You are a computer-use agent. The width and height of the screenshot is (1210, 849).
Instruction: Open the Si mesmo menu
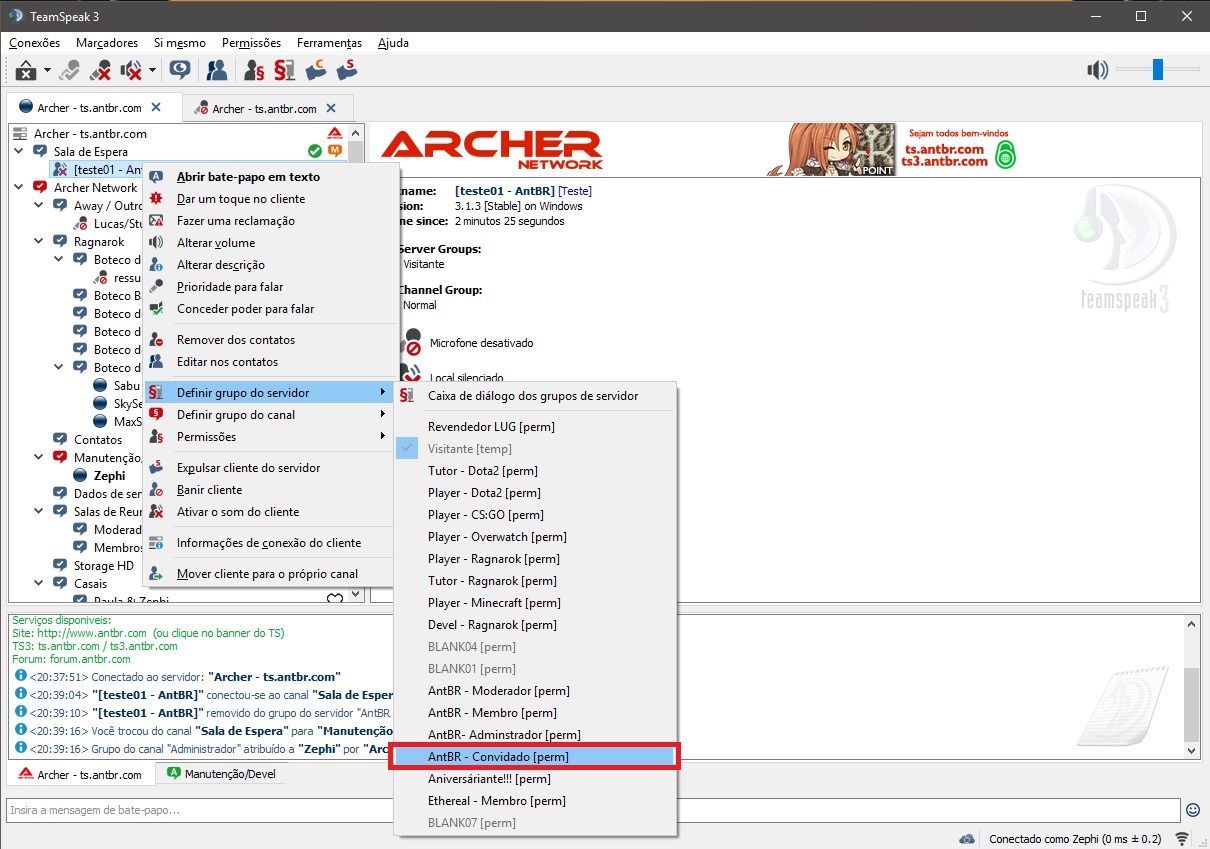point(180,43)
